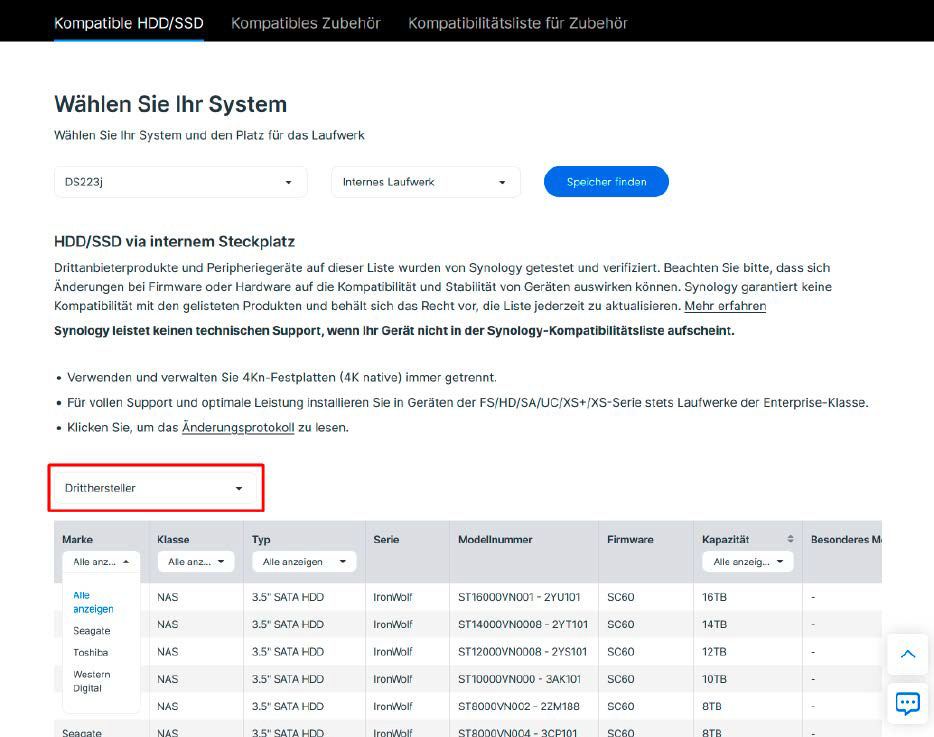Filter by Seagate in the Marke list
Viewport: 934px width, 737px height.
[x=92, y=629]
